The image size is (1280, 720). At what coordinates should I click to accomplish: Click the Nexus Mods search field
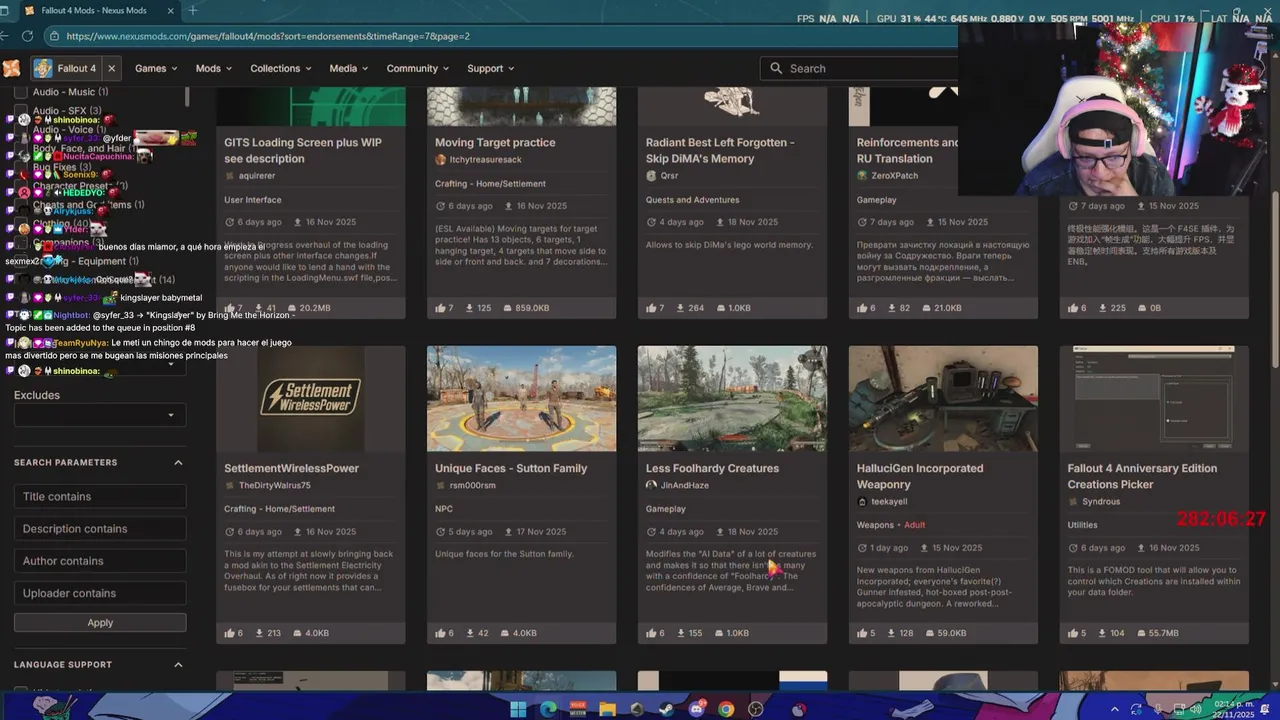[x=860, y=68]
